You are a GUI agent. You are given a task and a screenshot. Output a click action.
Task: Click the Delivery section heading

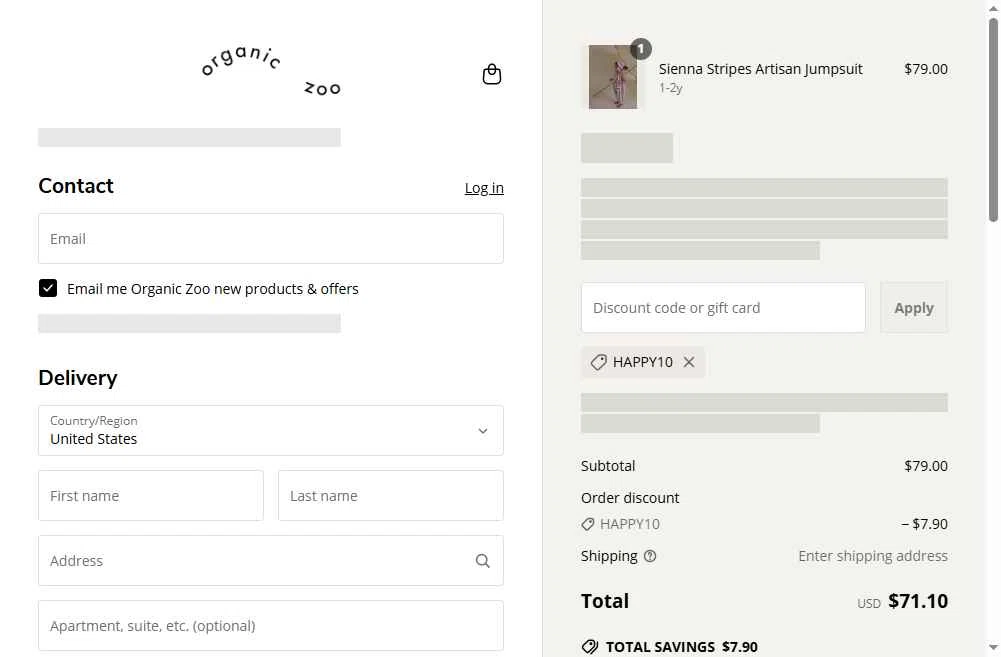[x=78, y=377]
